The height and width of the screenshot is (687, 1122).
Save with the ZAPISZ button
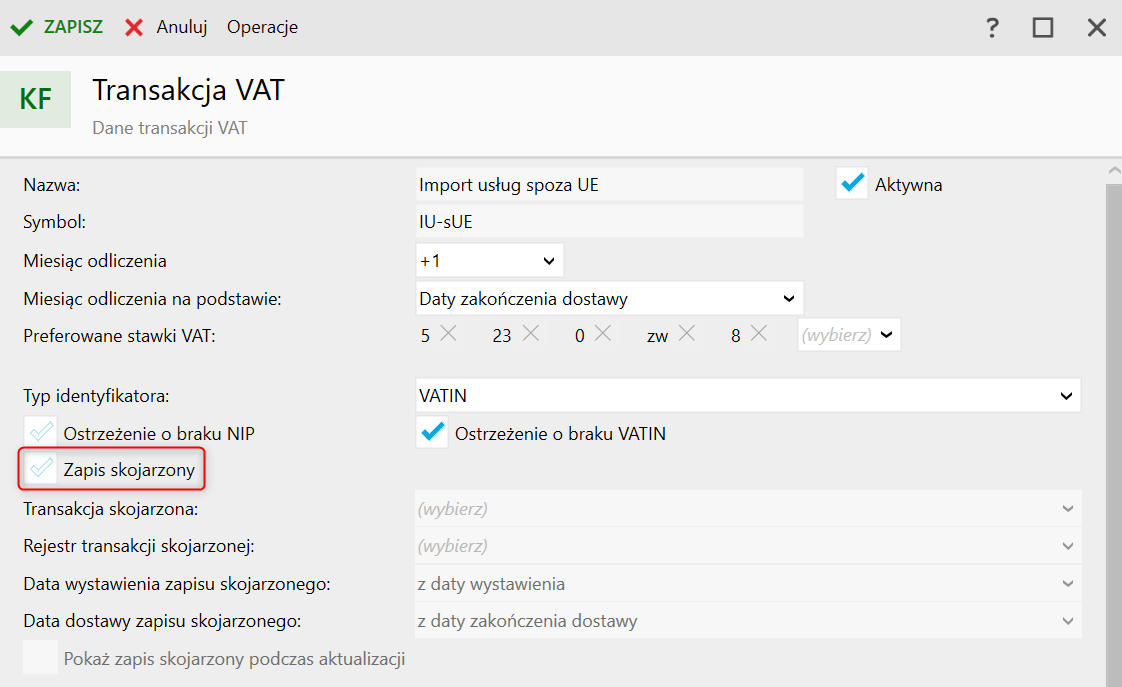tap(57, 28)
